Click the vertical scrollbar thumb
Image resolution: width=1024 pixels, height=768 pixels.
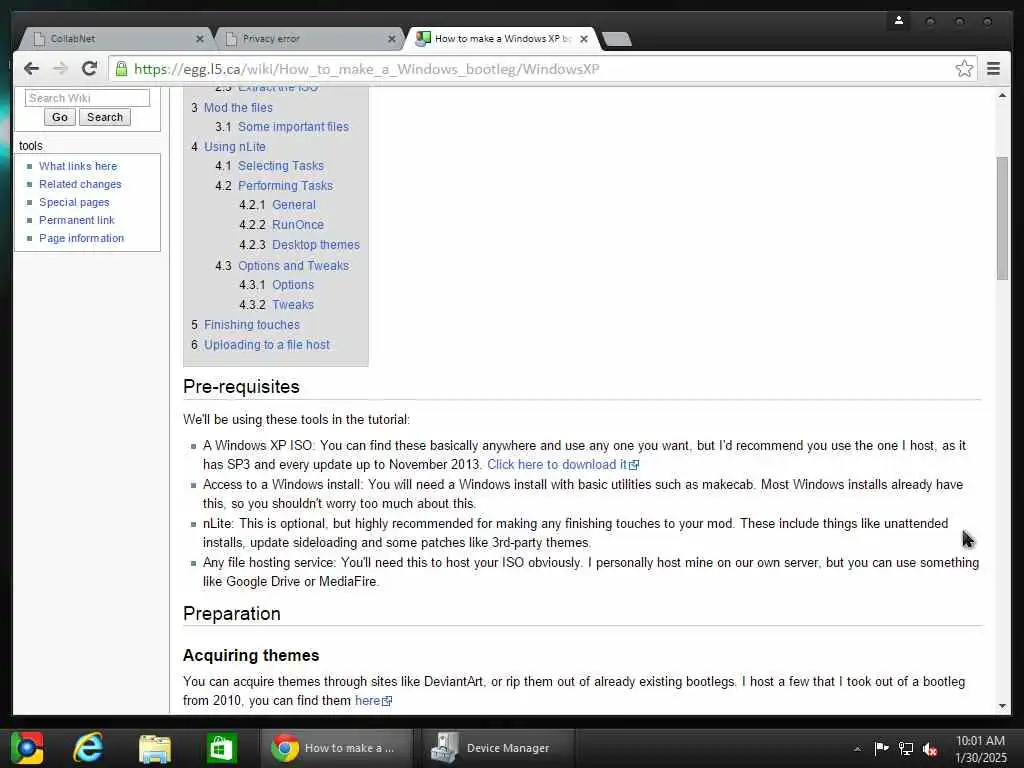1002,218
